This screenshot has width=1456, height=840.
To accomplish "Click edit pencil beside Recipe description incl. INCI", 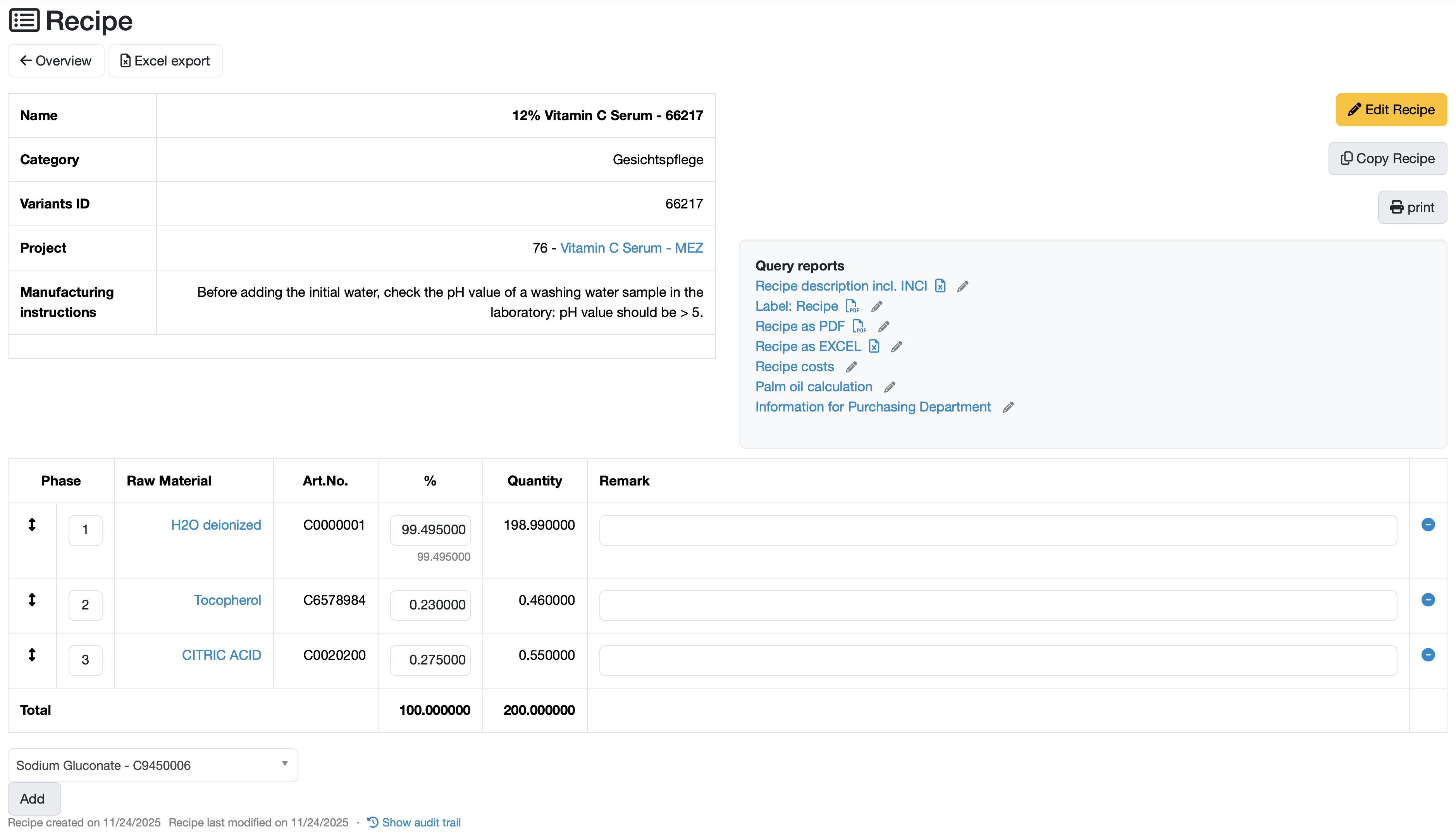I will click(x=962, y=286).
